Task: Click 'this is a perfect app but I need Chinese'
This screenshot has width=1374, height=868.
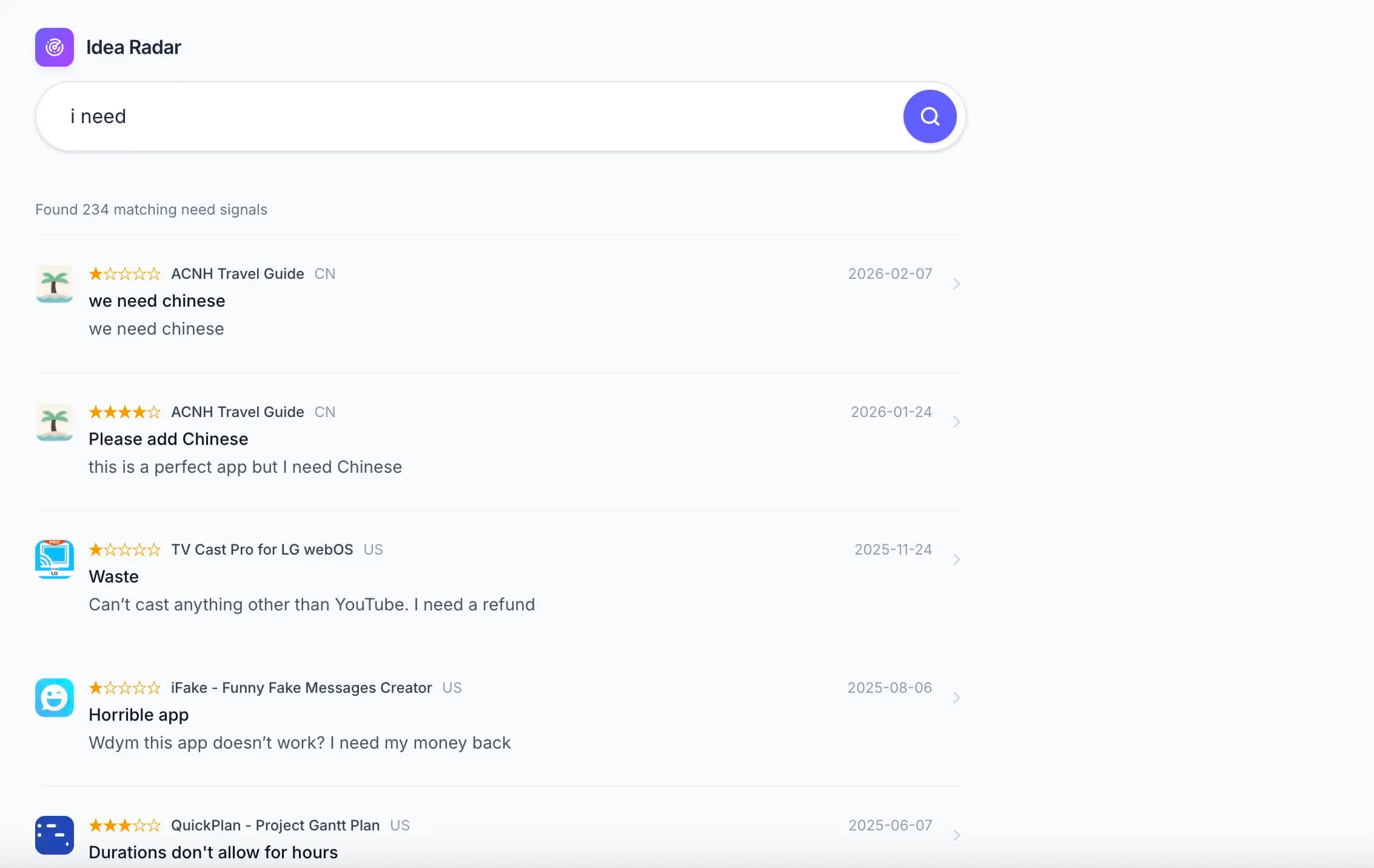Action: coord(245,467)
